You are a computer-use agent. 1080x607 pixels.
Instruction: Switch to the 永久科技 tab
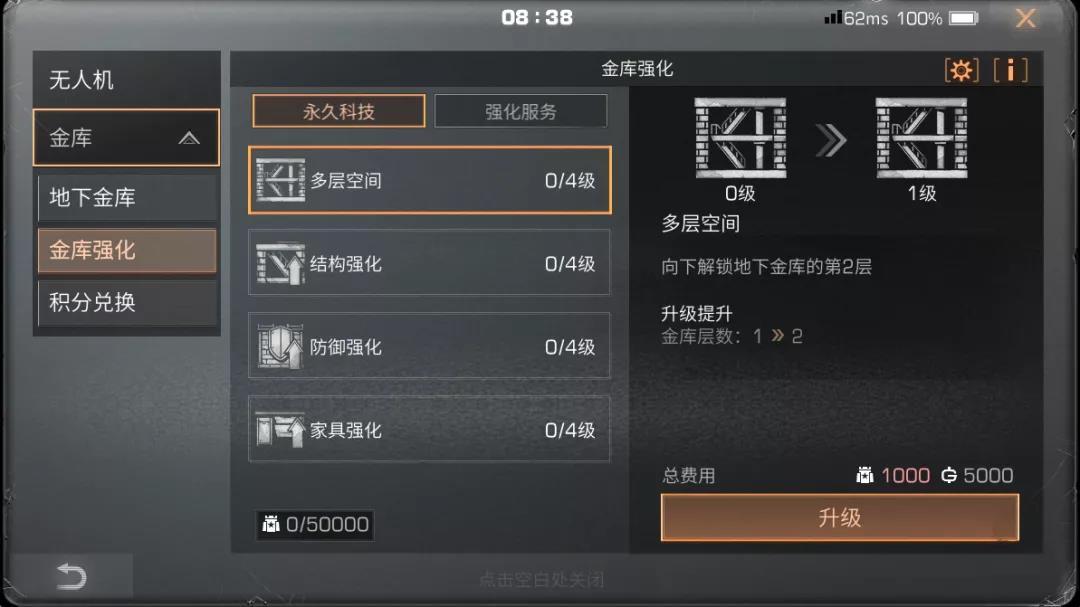339,111
